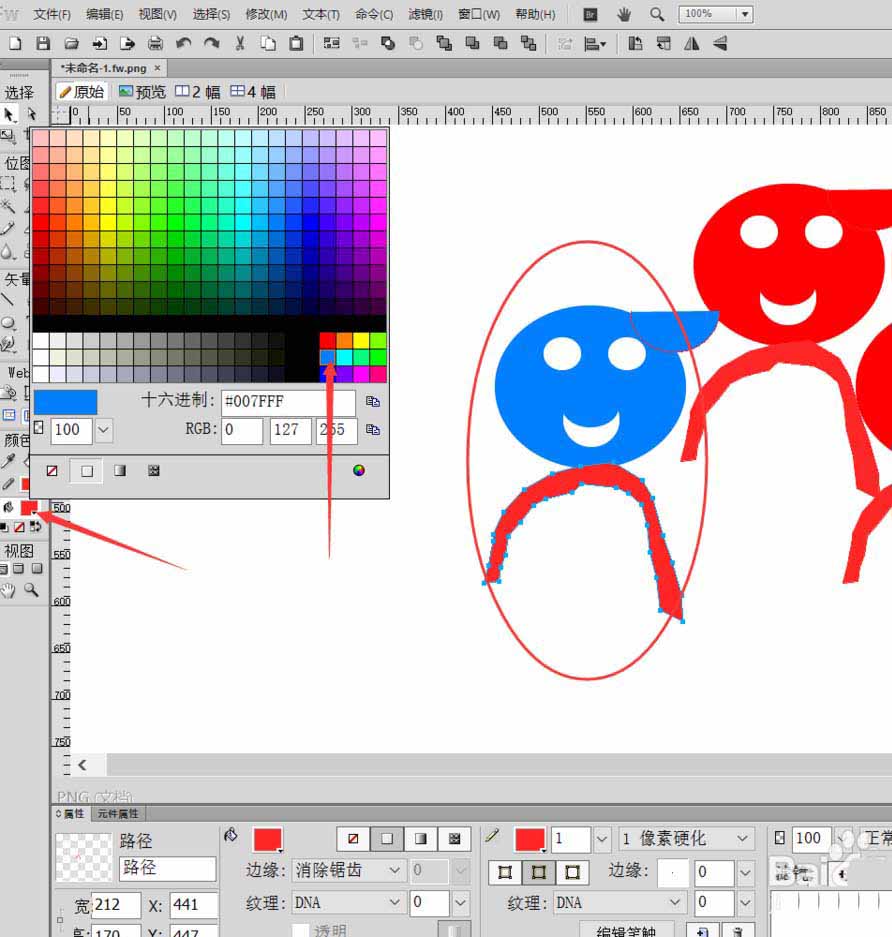Click the red fill color swatch in Tools panel
The width and height of the screenshot is (892, 937).
tap(29, 508)
